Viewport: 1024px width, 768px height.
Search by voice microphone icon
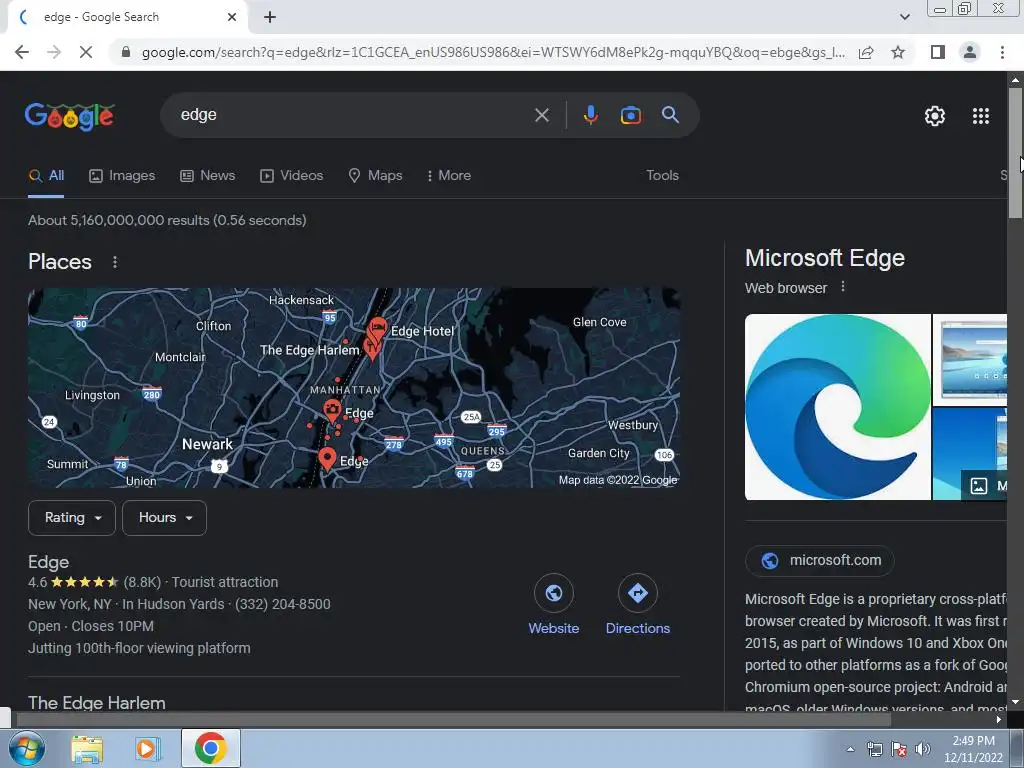click(x=590, y=115)
